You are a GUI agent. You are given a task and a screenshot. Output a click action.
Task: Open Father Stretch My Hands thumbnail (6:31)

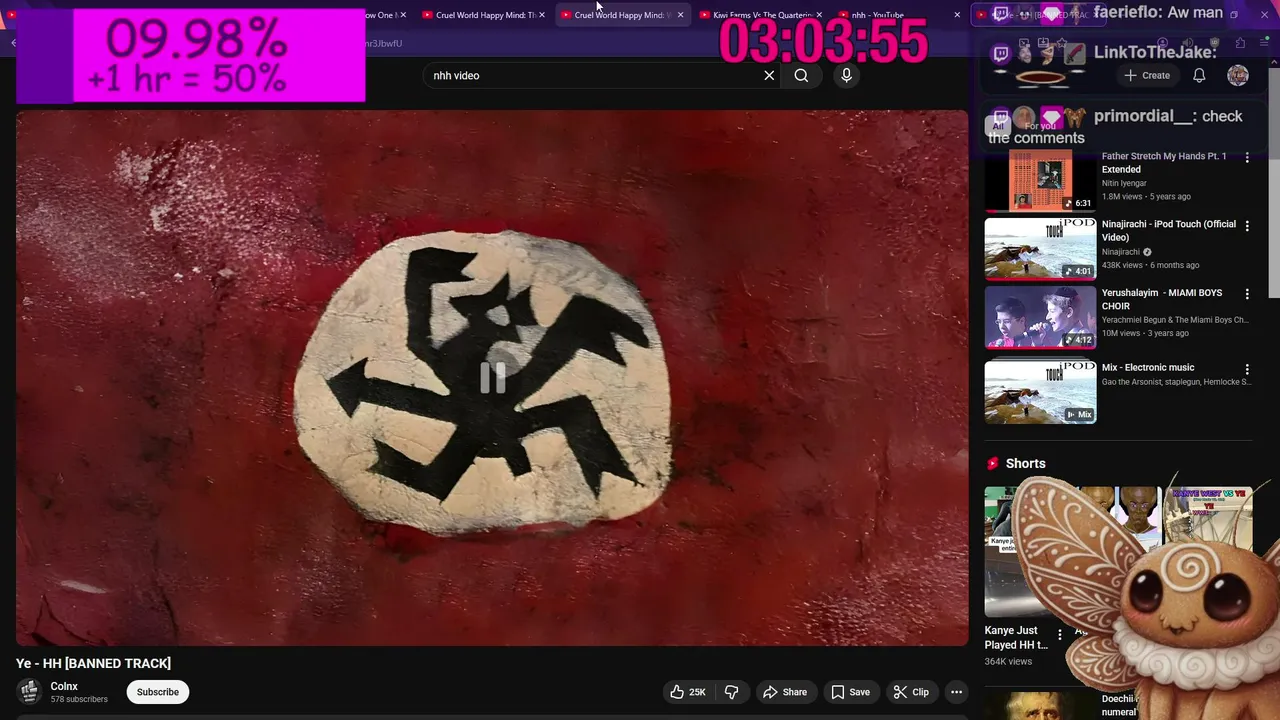(1040, 181)
